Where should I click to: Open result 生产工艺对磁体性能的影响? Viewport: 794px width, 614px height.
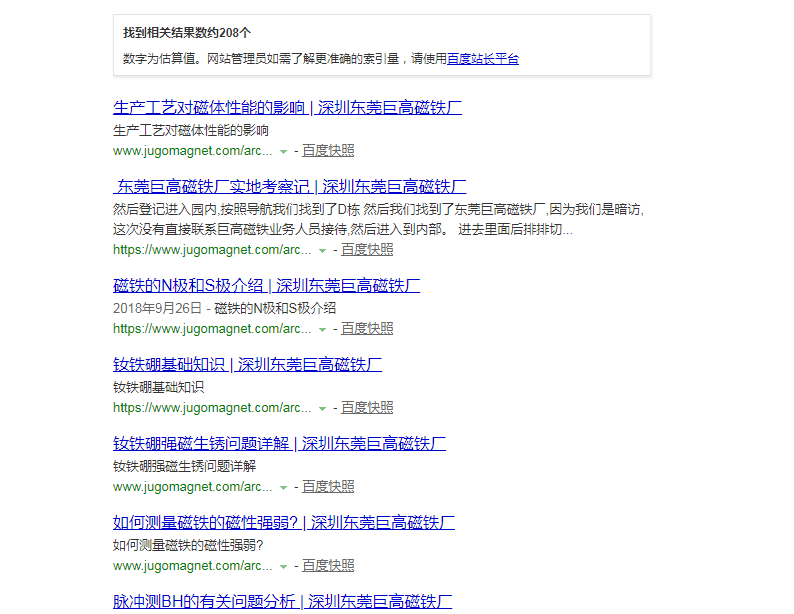click(287, 108)
